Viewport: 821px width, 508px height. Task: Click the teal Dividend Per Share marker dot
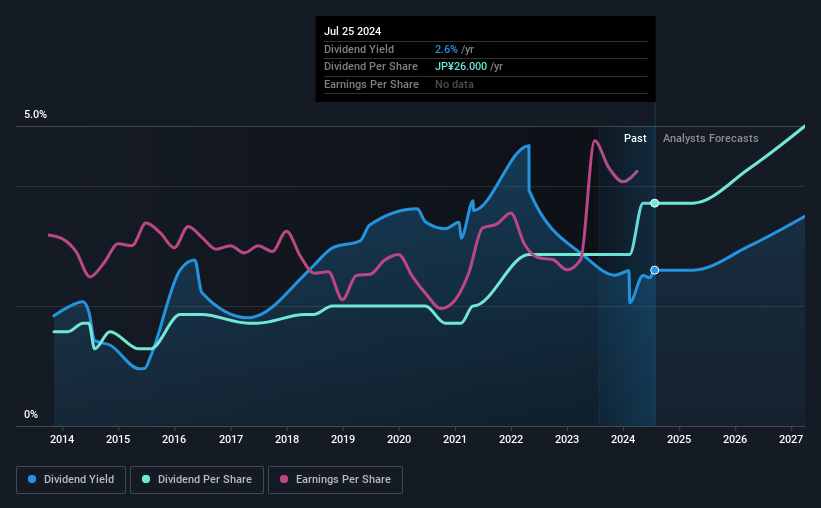[654, 203]
